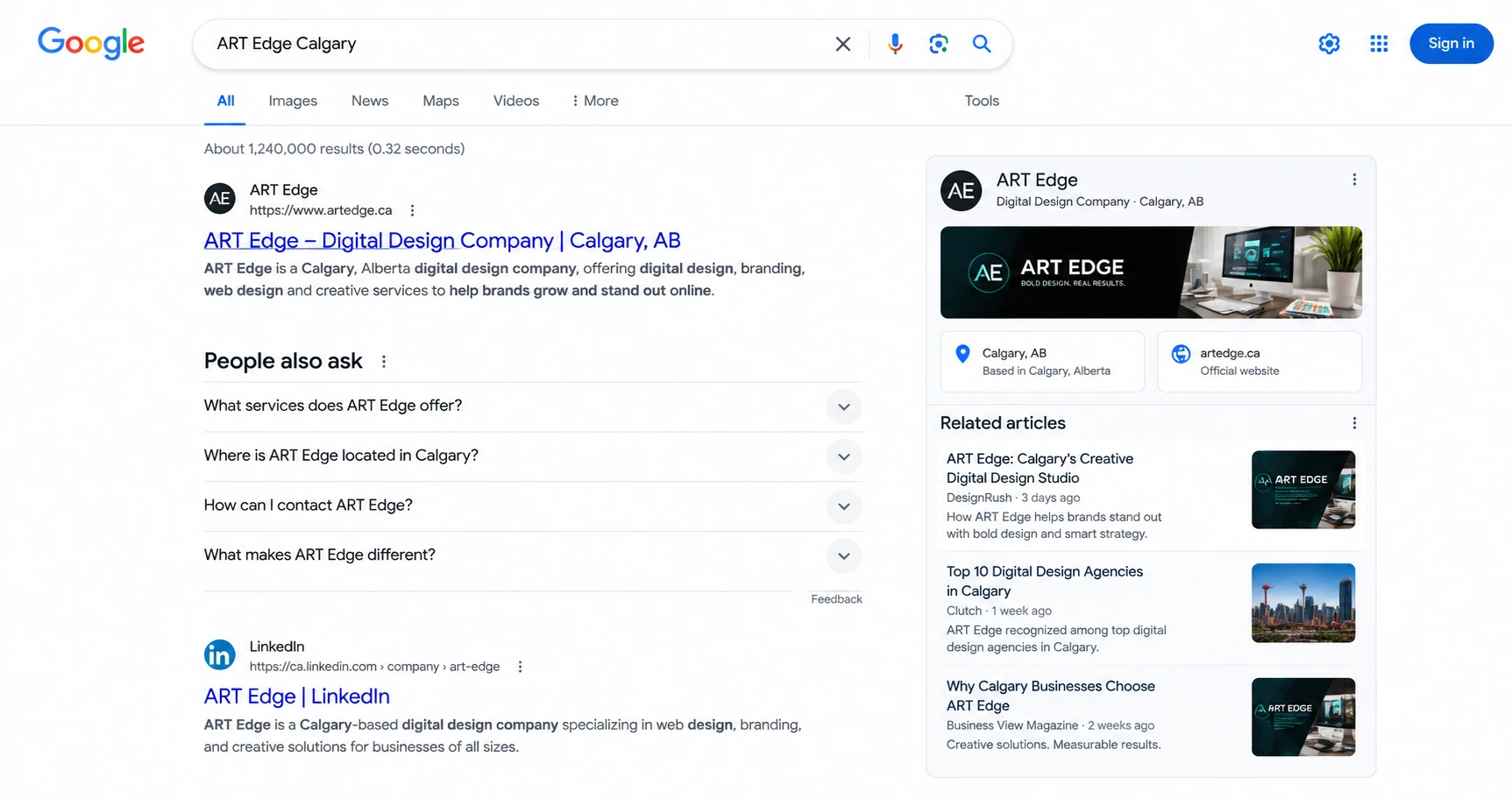This screenshot has width=1512, height=799.
Task: Click the Sign in button
Action: [x=1451, y=44]
